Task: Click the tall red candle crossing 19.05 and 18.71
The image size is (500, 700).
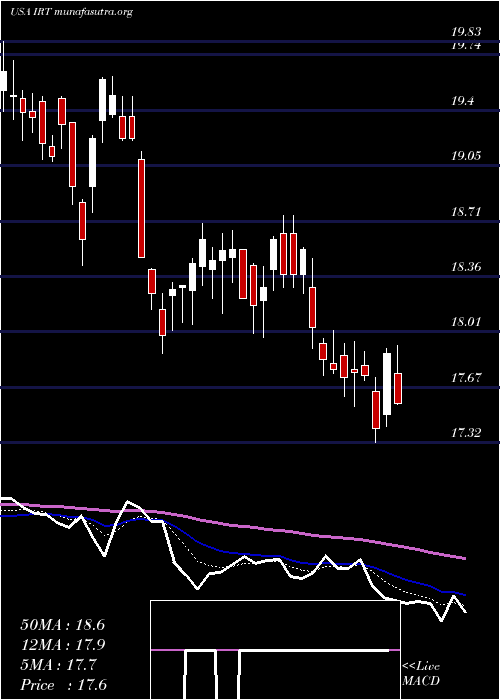Action: coord(141,208)
